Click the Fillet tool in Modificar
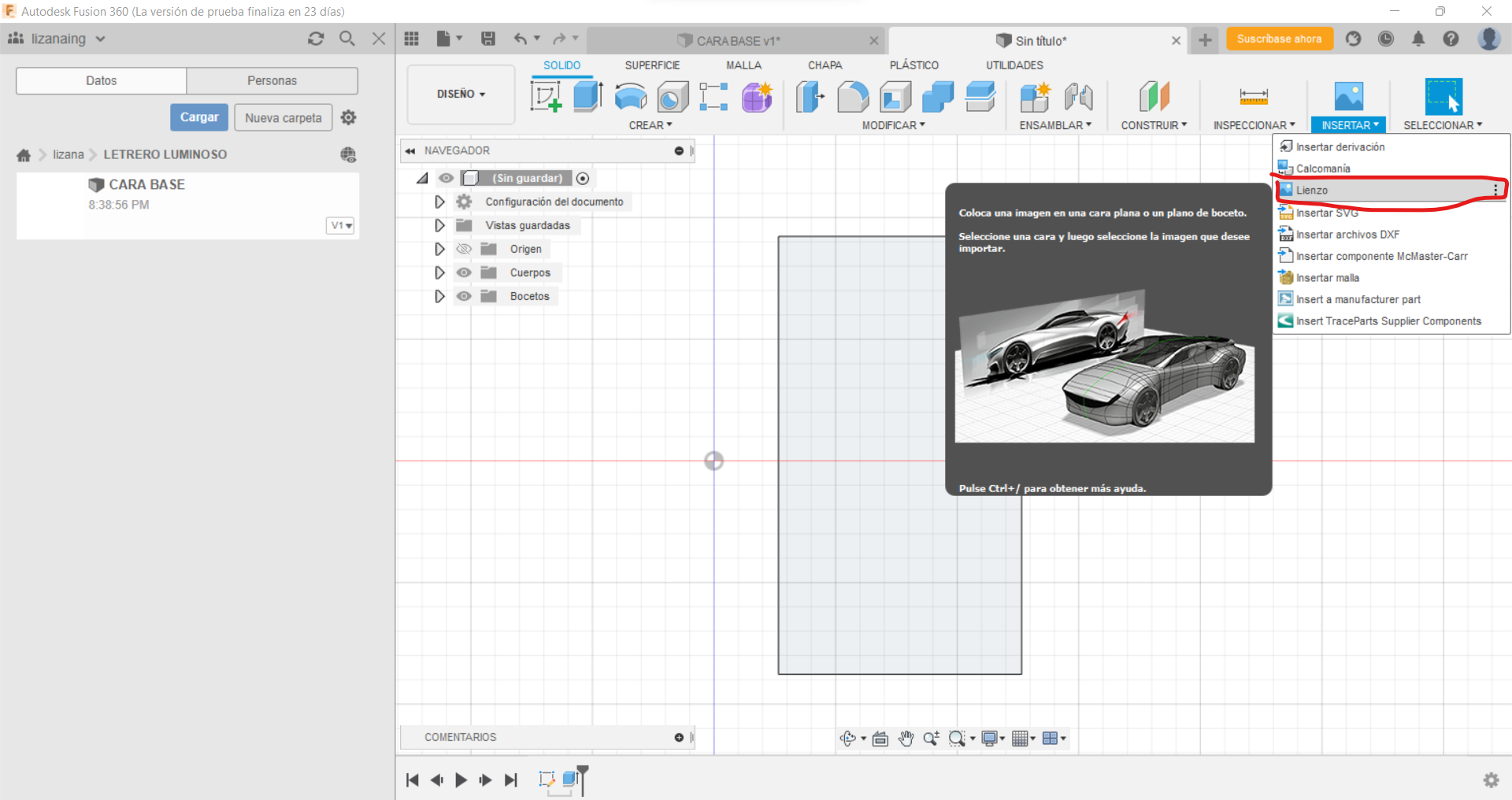 [853, 97]
